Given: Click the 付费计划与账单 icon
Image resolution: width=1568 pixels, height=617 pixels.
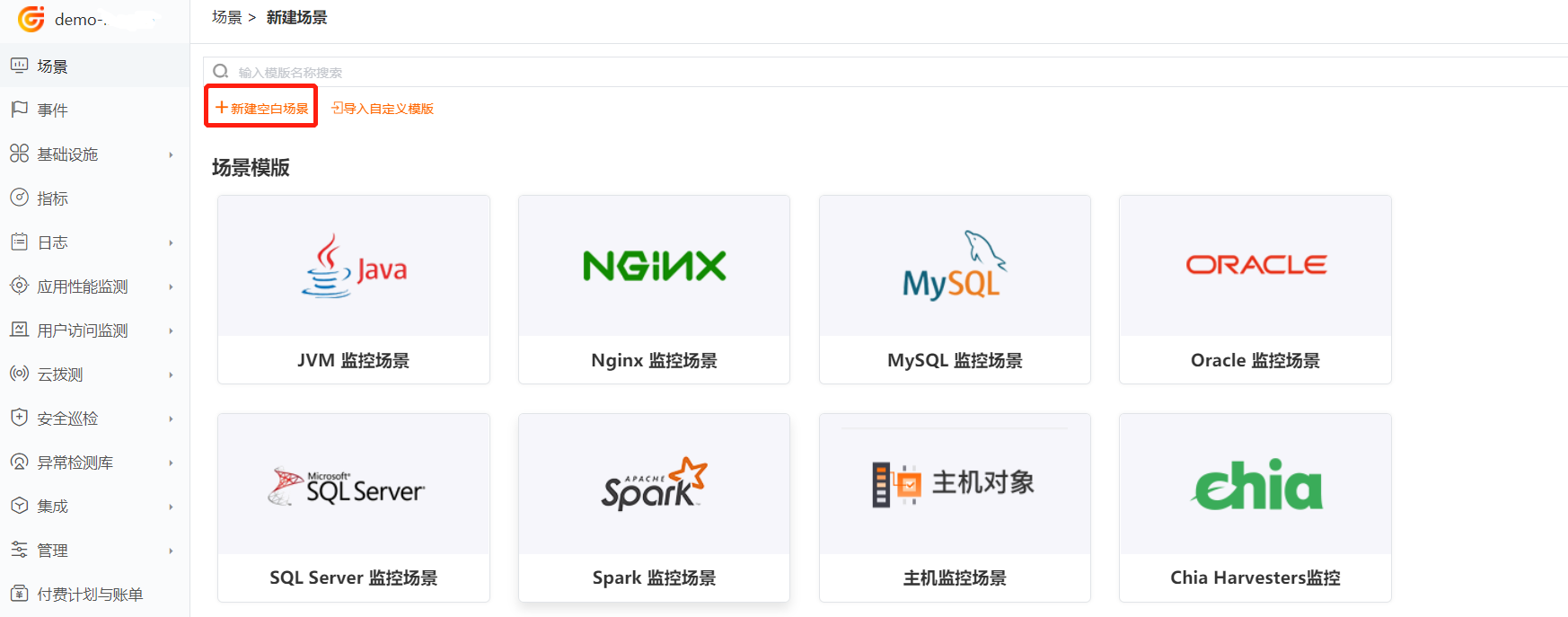Looking at the screenshot, I should [x=19, y=594].
